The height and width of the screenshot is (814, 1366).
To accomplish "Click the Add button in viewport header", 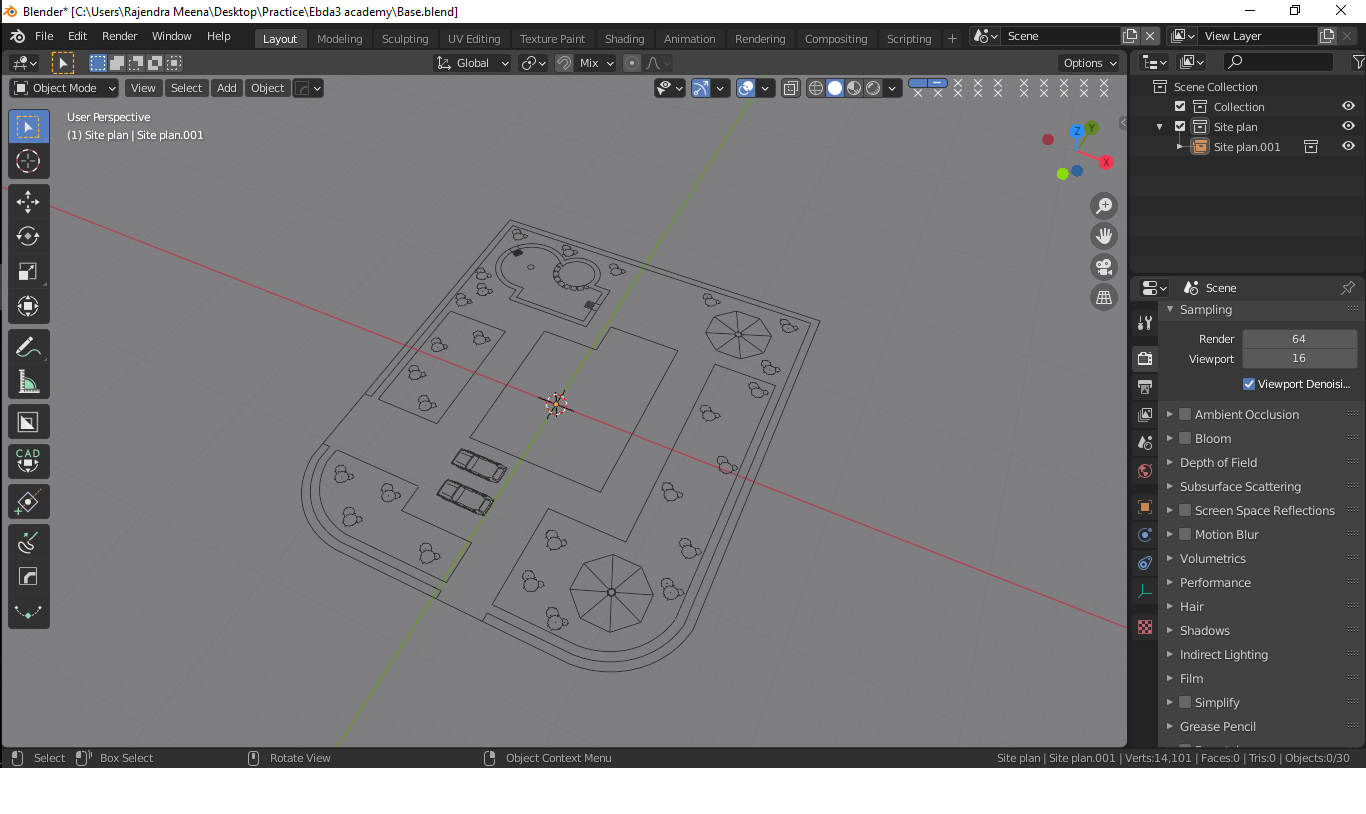I will pyautogui.click(x=227, y=88).
